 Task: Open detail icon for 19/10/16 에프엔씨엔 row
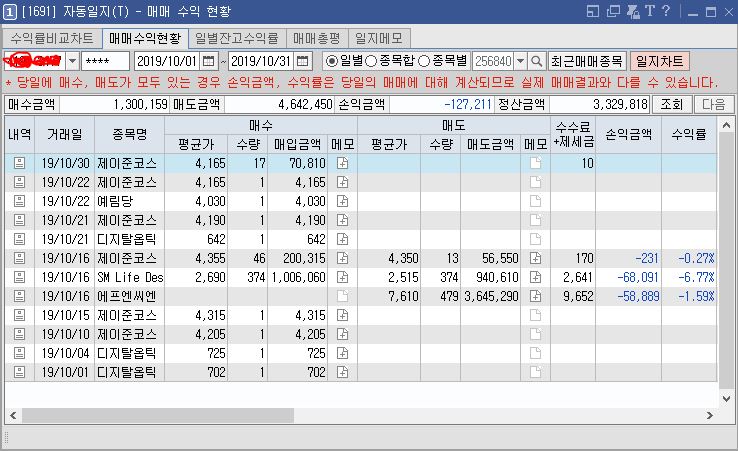pos(19,296)
